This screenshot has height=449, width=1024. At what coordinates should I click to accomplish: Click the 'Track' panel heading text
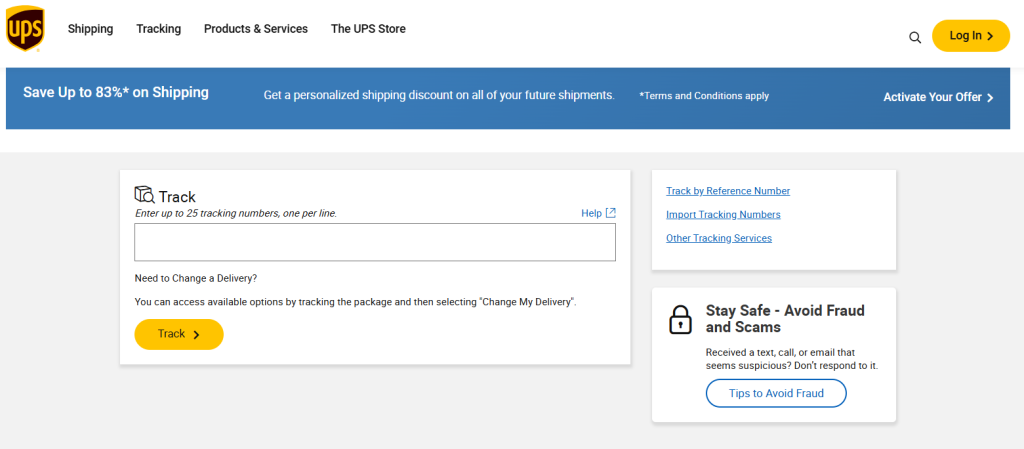(x=177, y=196)
